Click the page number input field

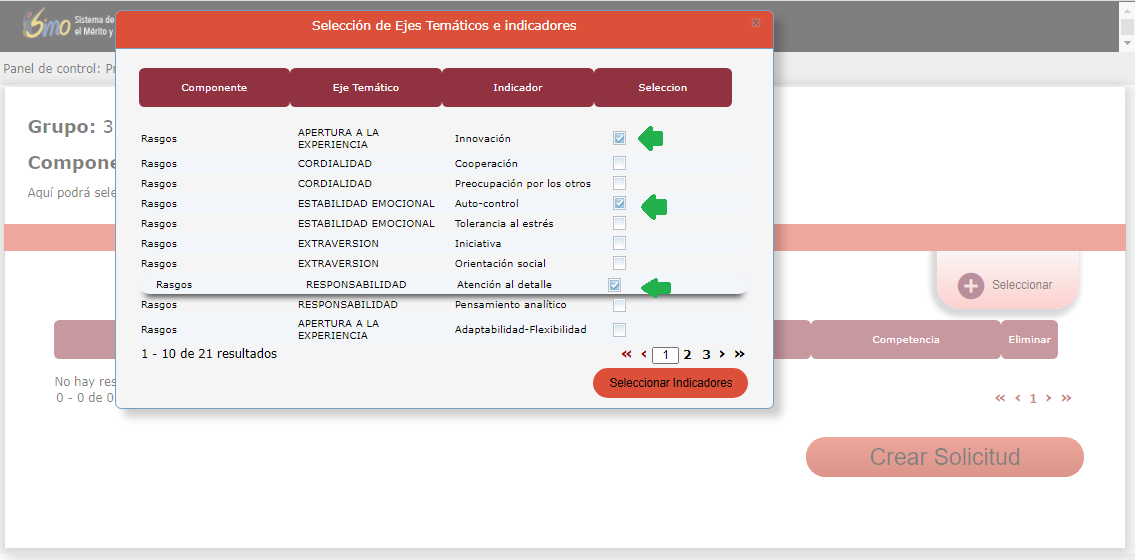click(x=665, y=355)
